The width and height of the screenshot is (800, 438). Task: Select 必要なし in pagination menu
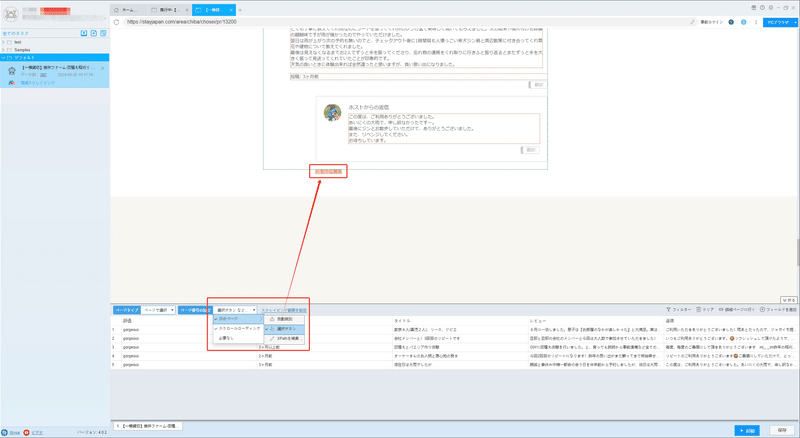238,338
